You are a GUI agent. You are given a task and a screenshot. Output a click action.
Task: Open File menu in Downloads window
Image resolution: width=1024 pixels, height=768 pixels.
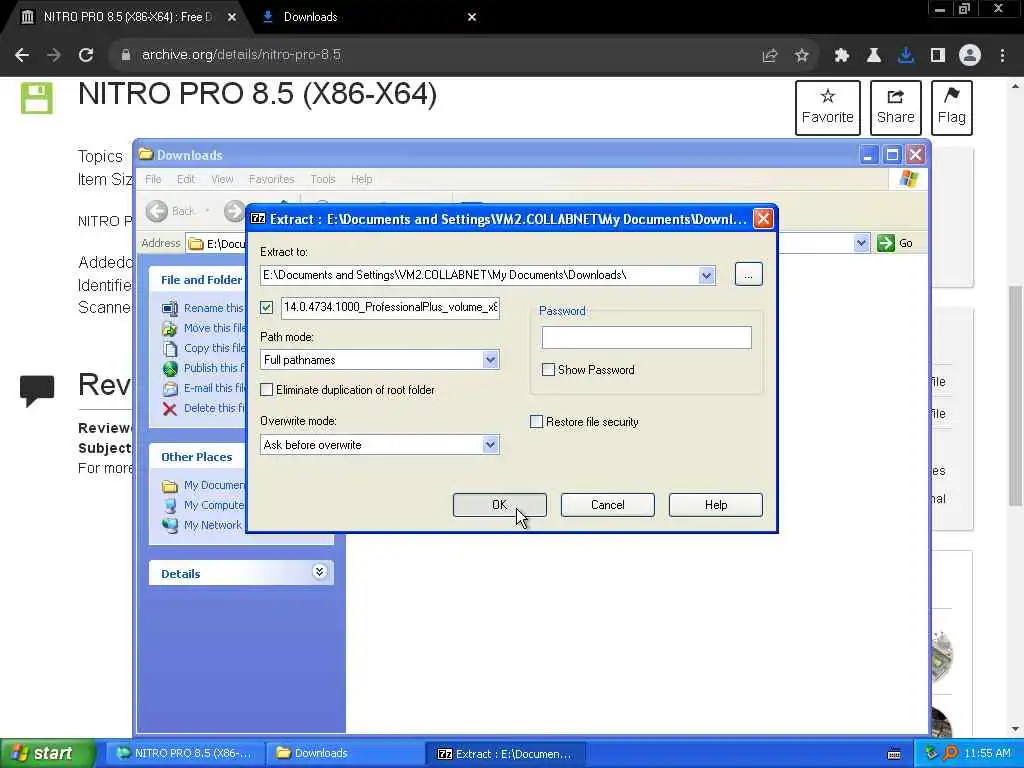click(153, 179)
